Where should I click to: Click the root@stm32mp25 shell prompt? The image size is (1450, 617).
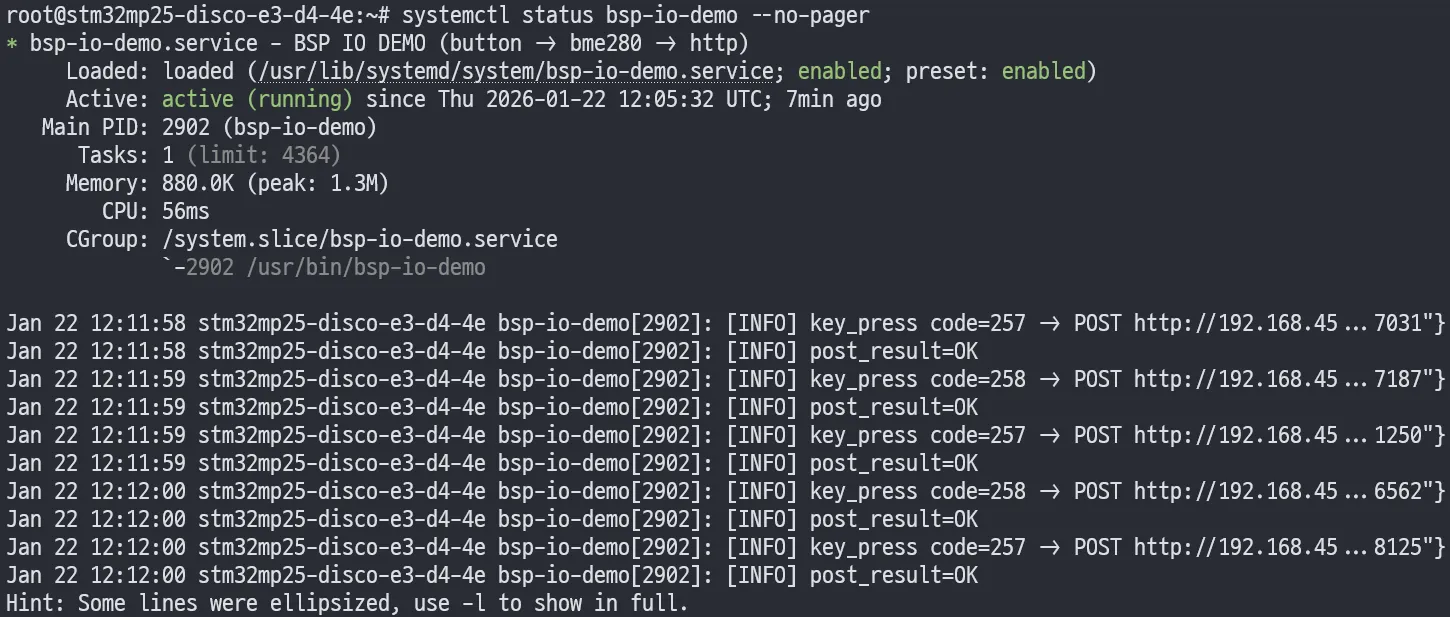200,16
